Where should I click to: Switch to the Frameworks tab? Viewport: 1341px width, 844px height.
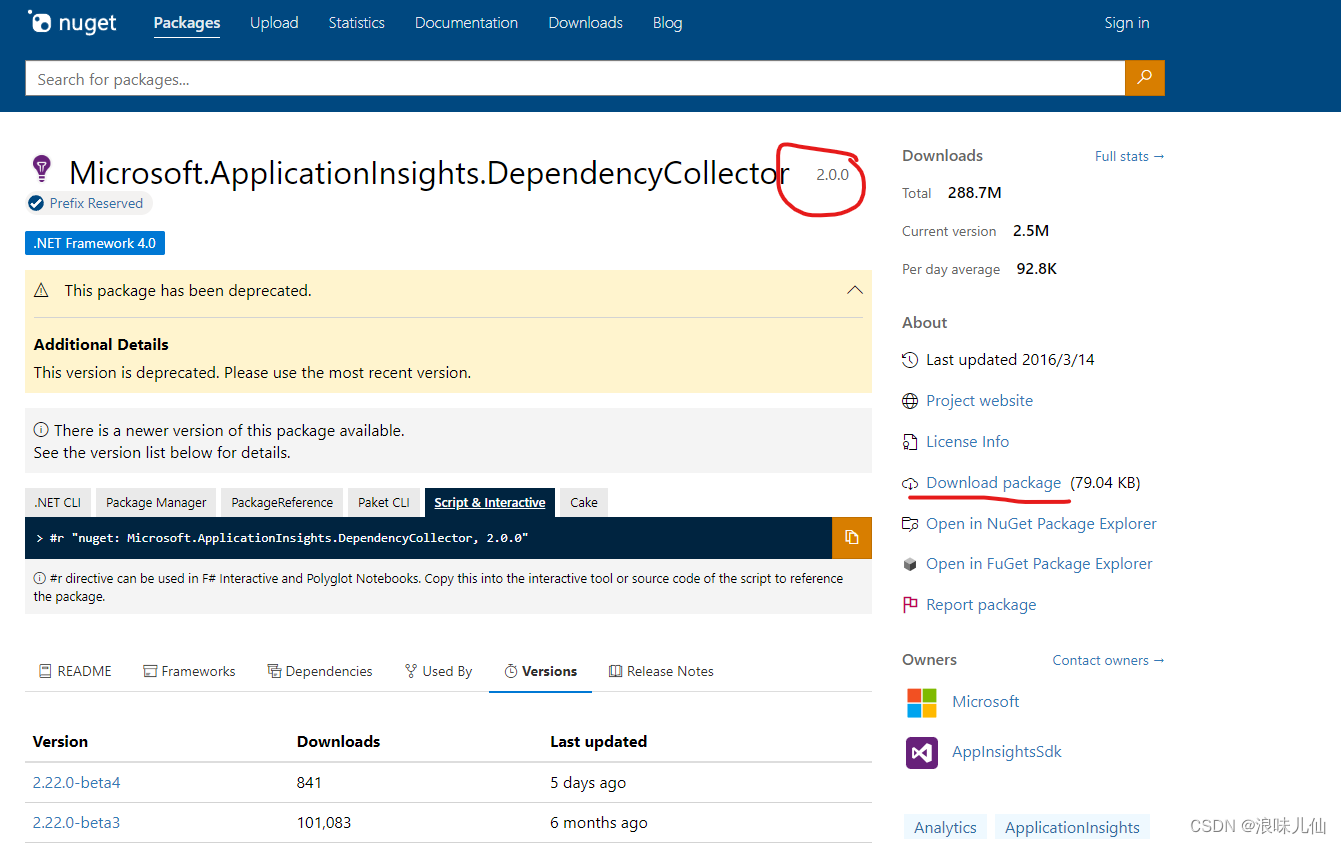[189, 671]
